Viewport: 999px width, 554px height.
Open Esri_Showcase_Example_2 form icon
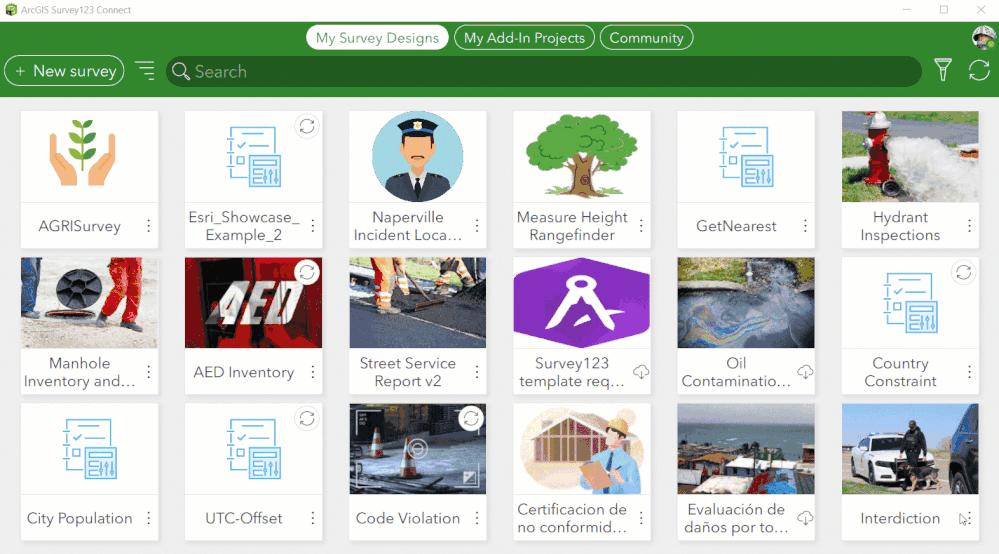coord(254,157)
